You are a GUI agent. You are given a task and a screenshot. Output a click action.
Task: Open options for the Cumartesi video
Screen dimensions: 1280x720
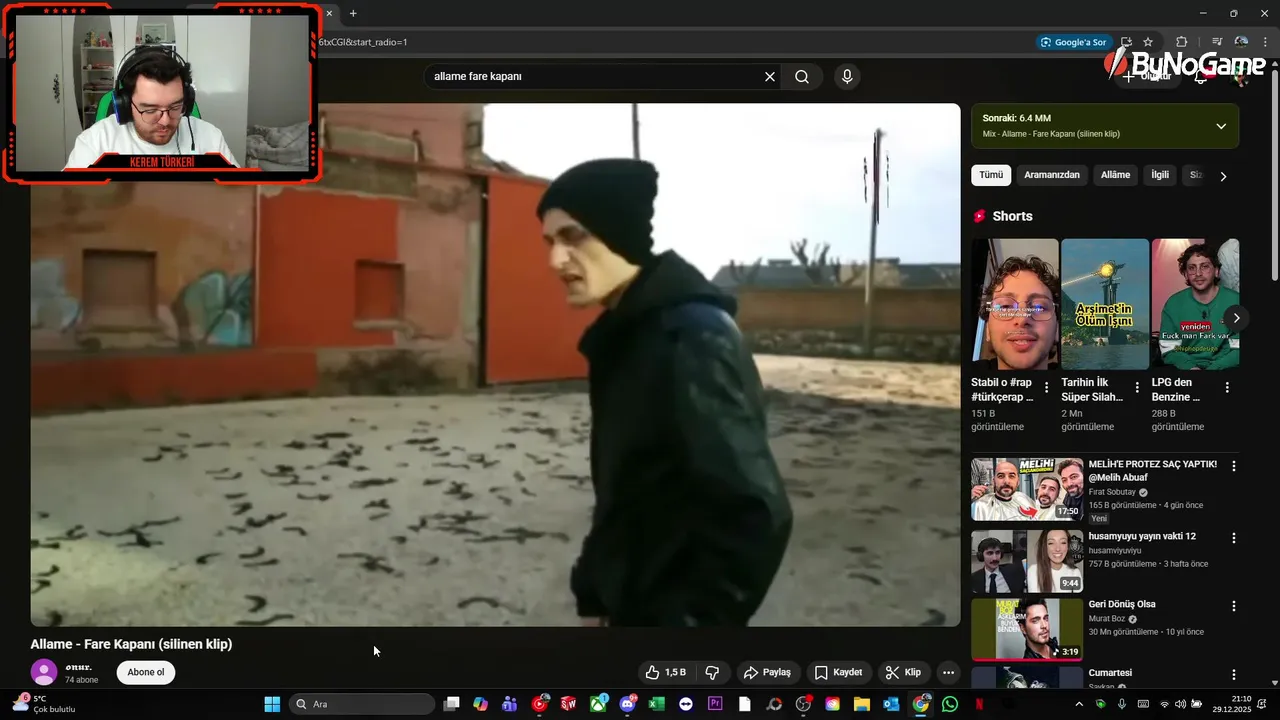[x=1234, y=675]
